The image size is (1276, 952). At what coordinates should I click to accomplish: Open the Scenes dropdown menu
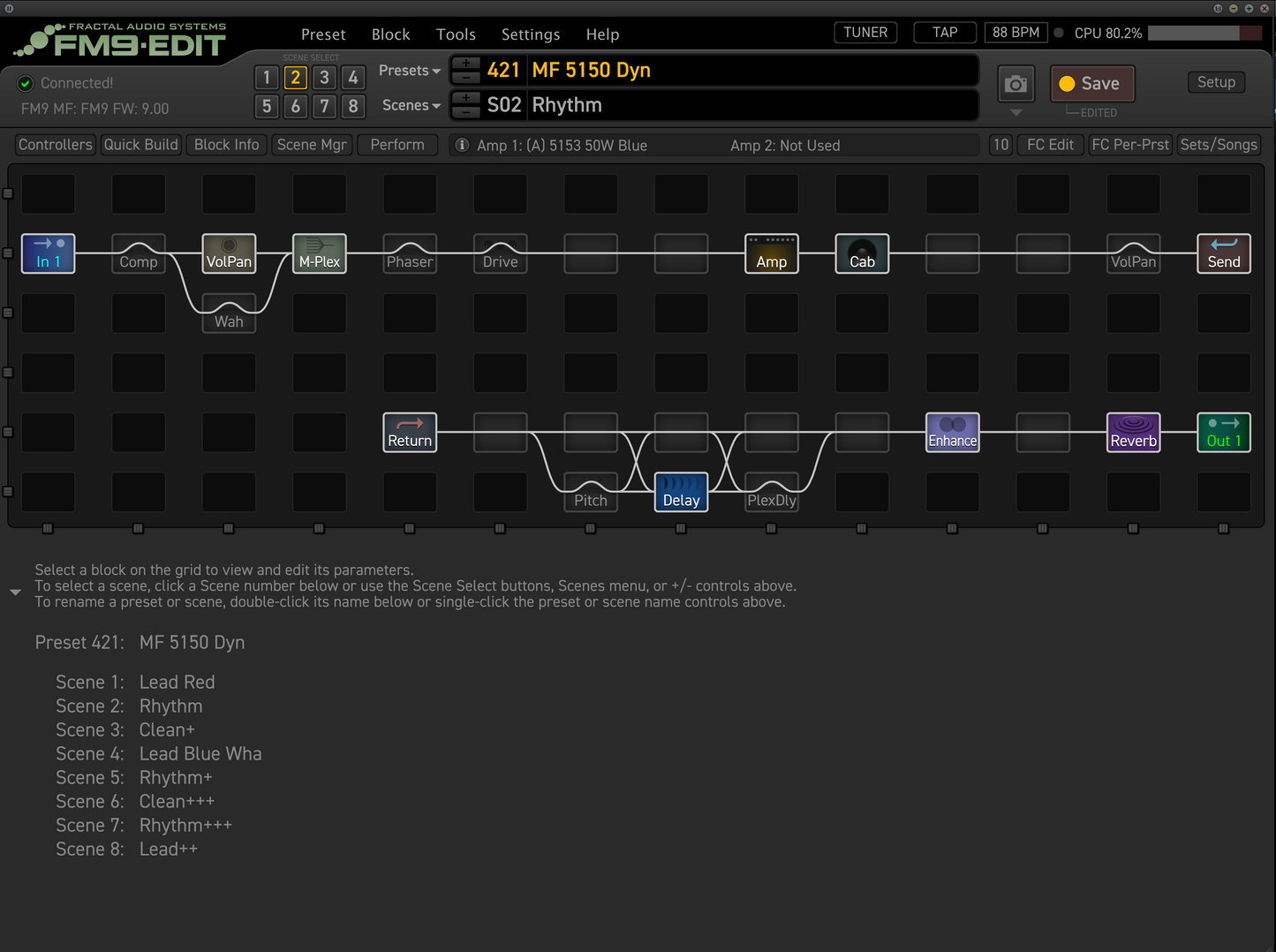(x=411, y=105)
